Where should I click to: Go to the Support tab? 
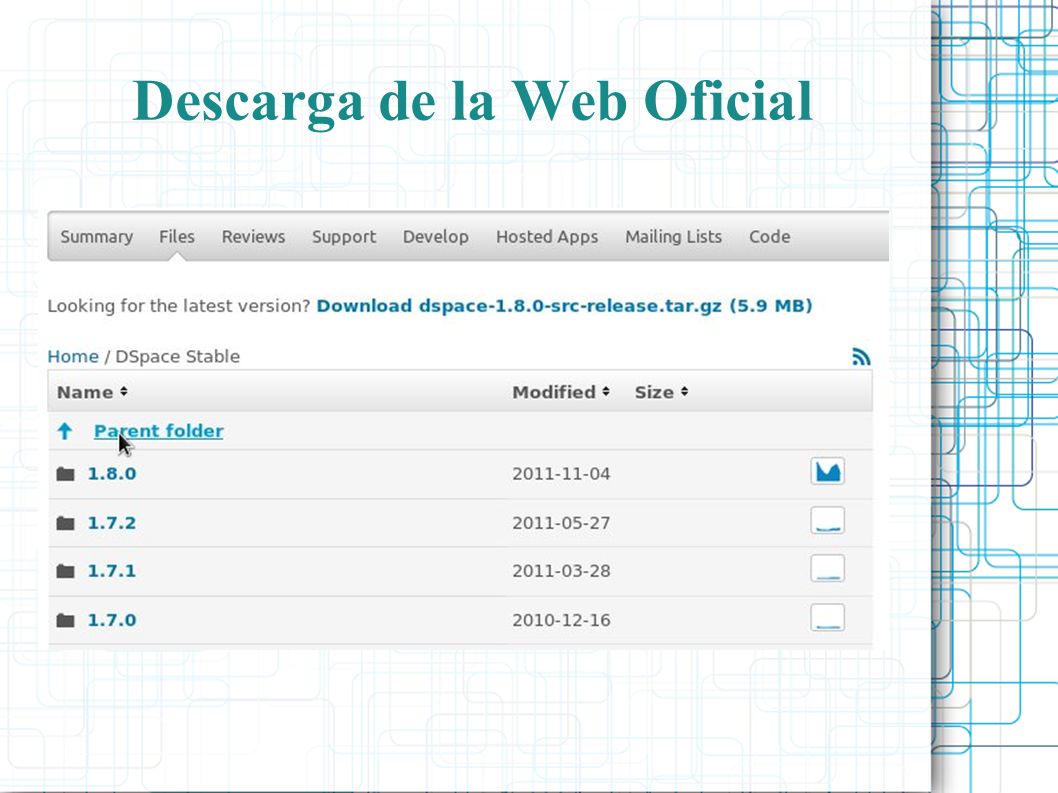click(344, 237)
